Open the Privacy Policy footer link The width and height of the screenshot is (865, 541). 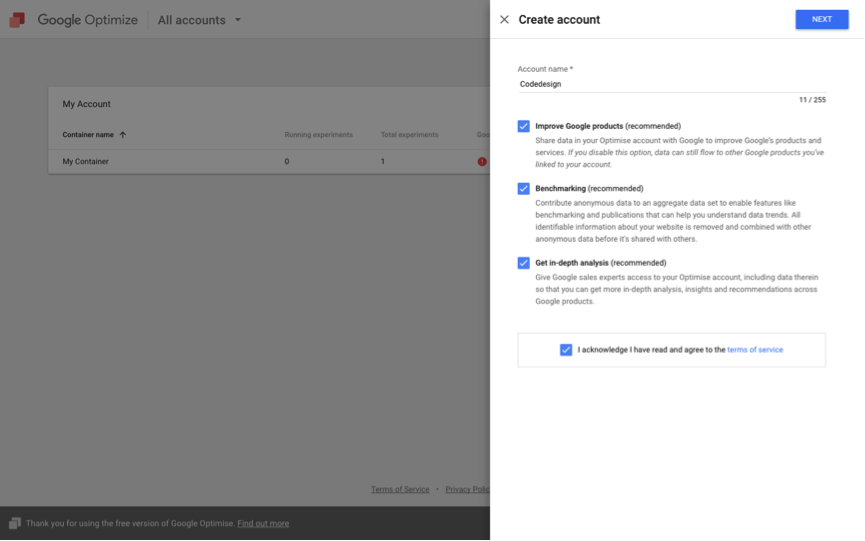pyautogui.click(x=467, y=489)
